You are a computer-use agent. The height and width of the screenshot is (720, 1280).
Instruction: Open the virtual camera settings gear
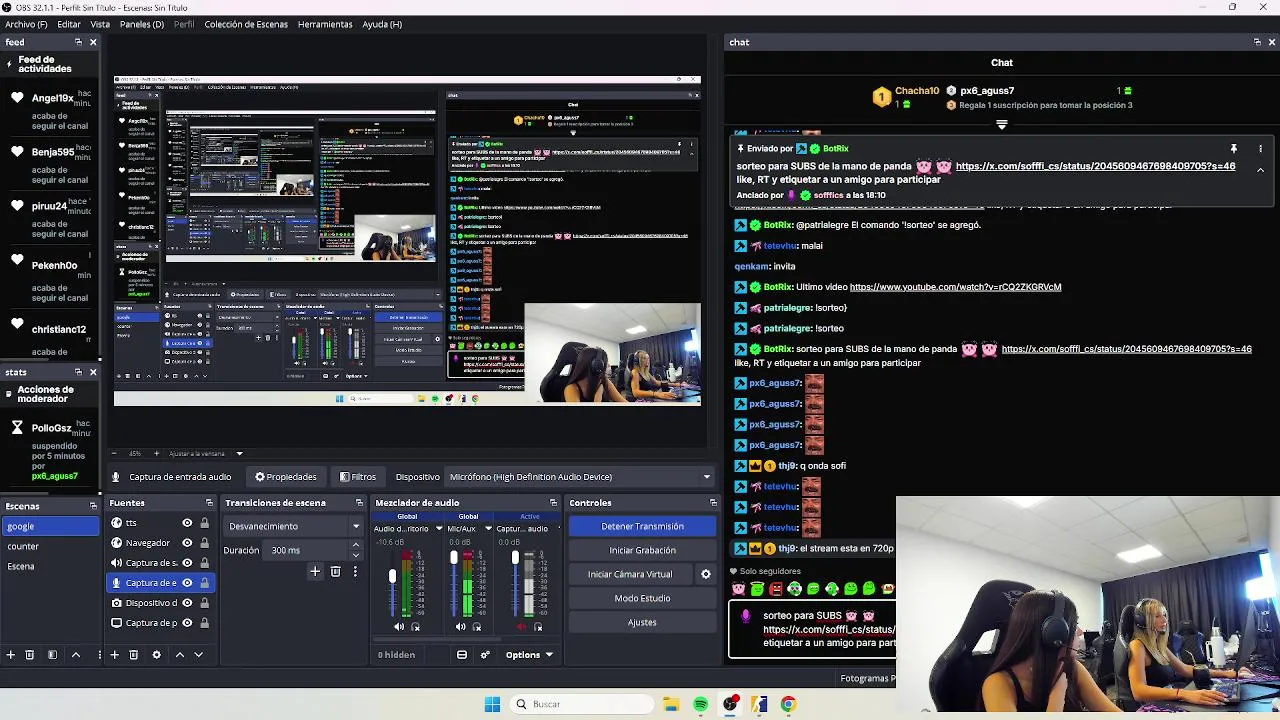706,574
